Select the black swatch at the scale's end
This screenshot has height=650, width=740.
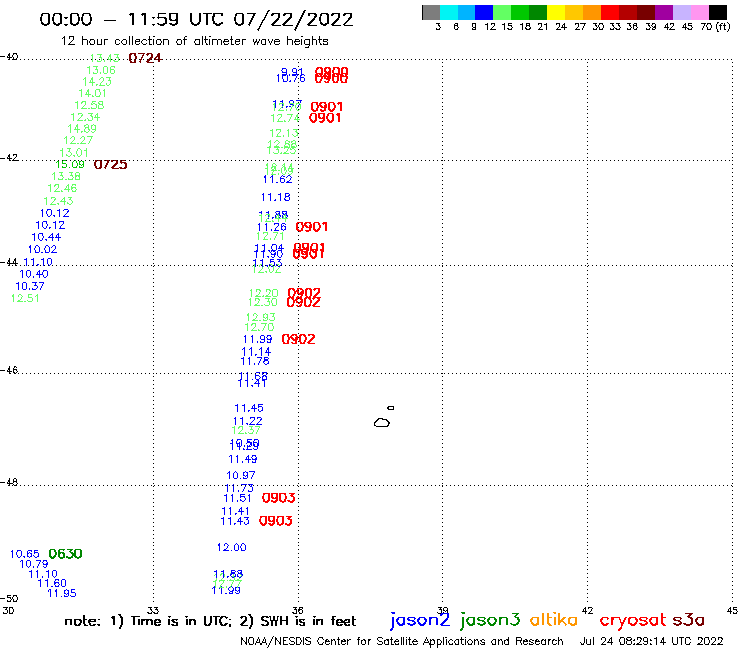point(718,12)
